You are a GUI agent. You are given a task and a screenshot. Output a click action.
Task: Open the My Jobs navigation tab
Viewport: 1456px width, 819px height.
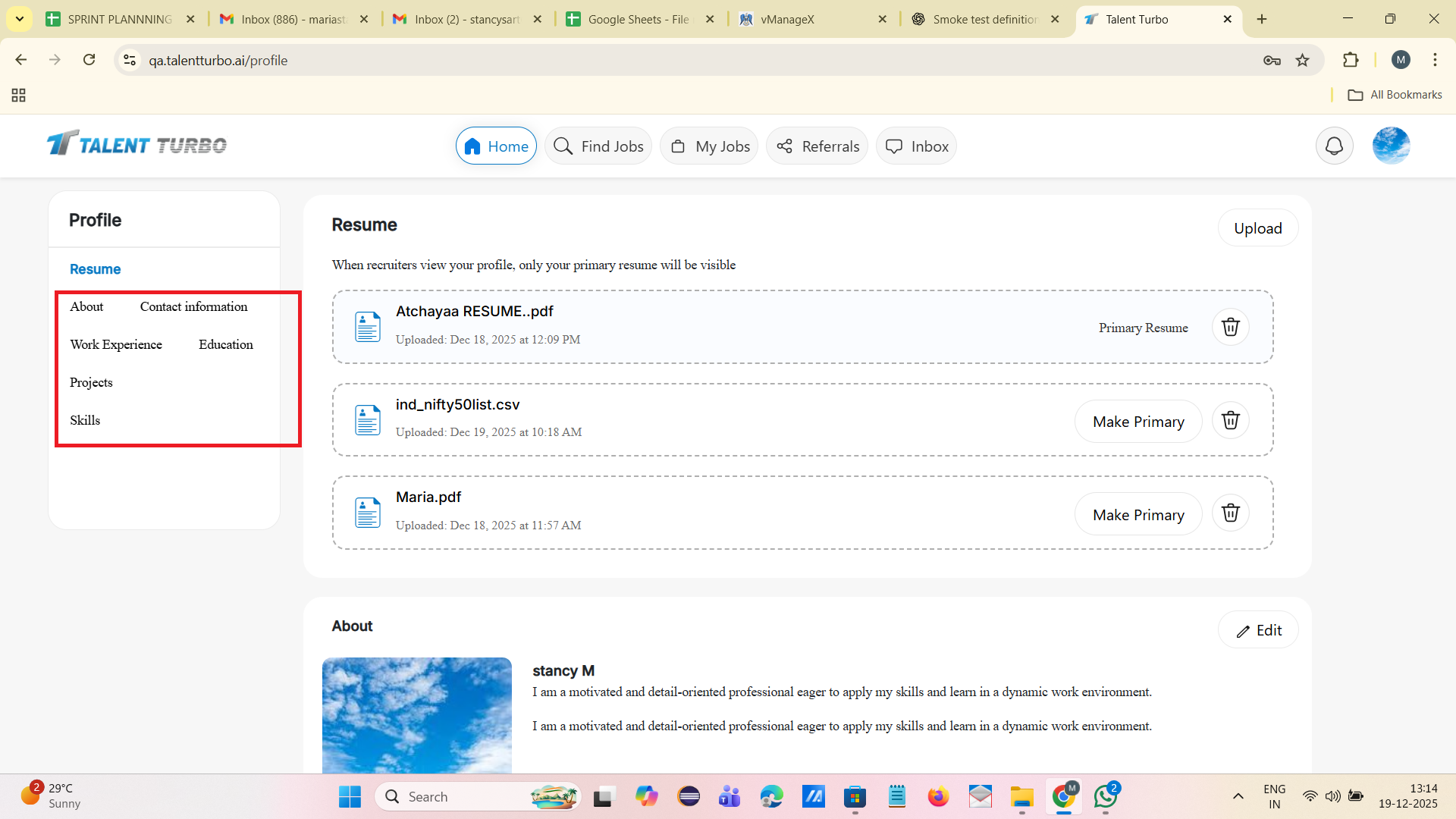click(x=709, y=146)
